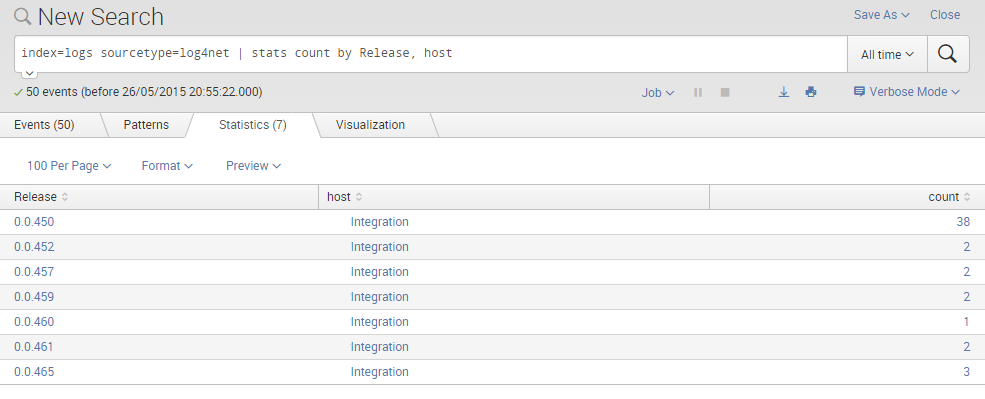Click into the search query field
985x399 pixels.
tap(430, 54)
